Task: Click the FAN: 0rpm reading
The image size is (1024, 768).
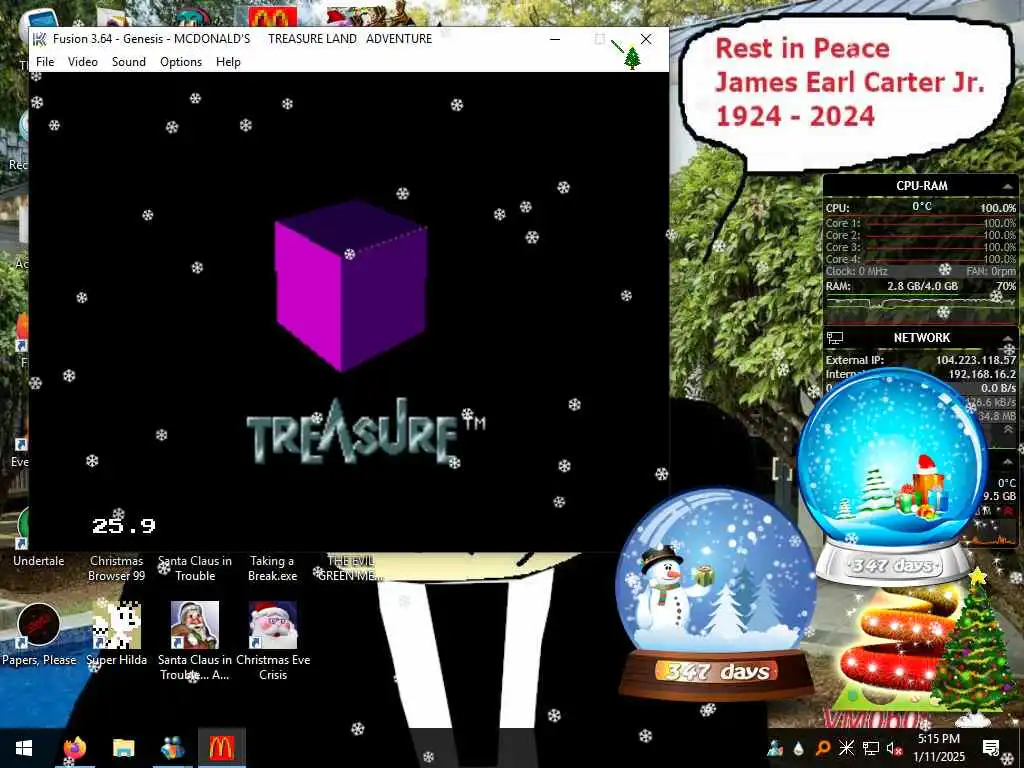Action: click(x=991, y=271)
